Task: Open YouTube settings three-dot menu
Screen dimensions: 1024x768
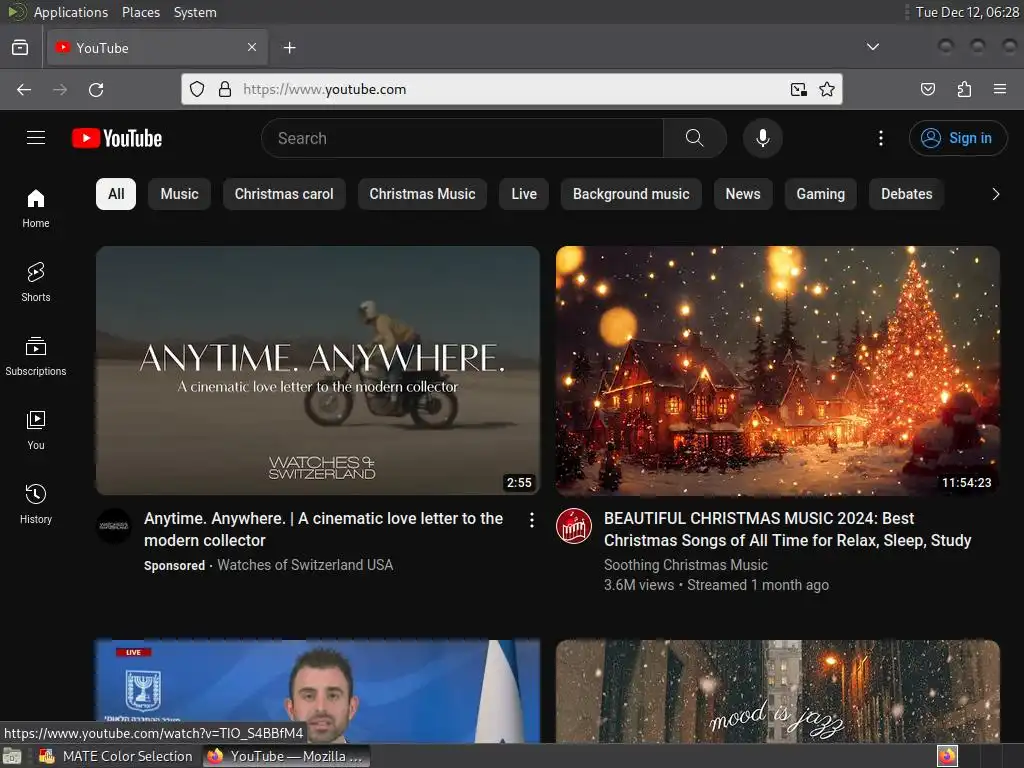Action: pos(880,138)
